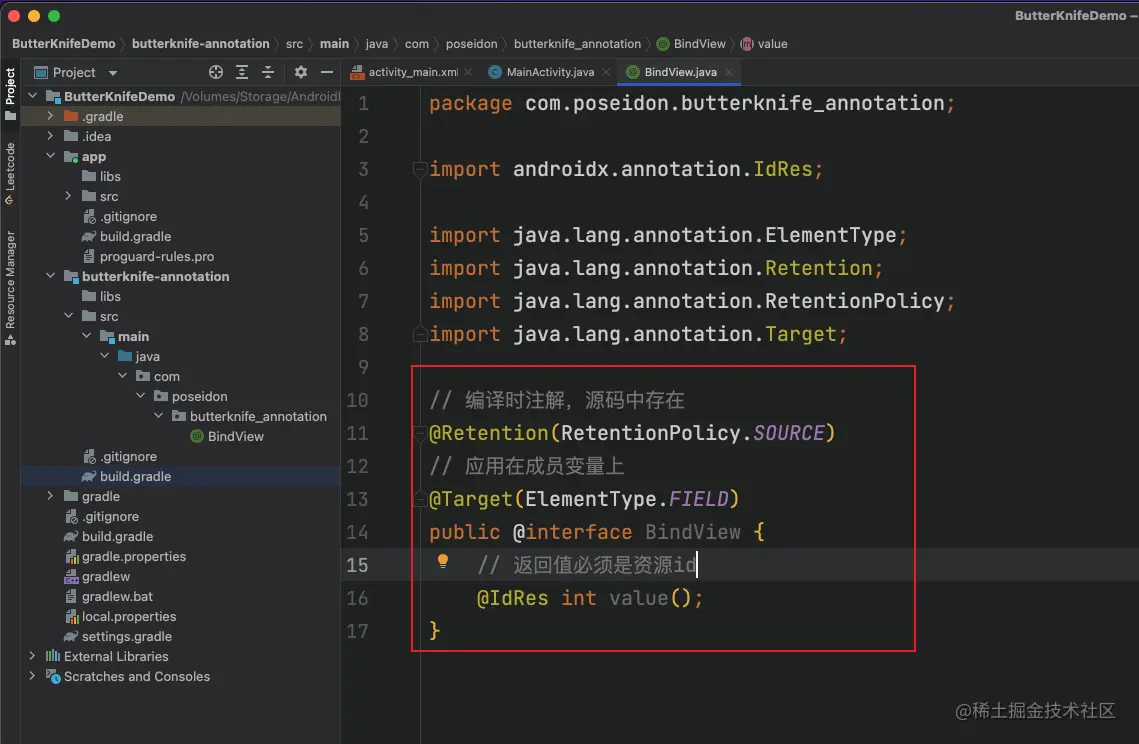Click the window zoom green button

54,15
